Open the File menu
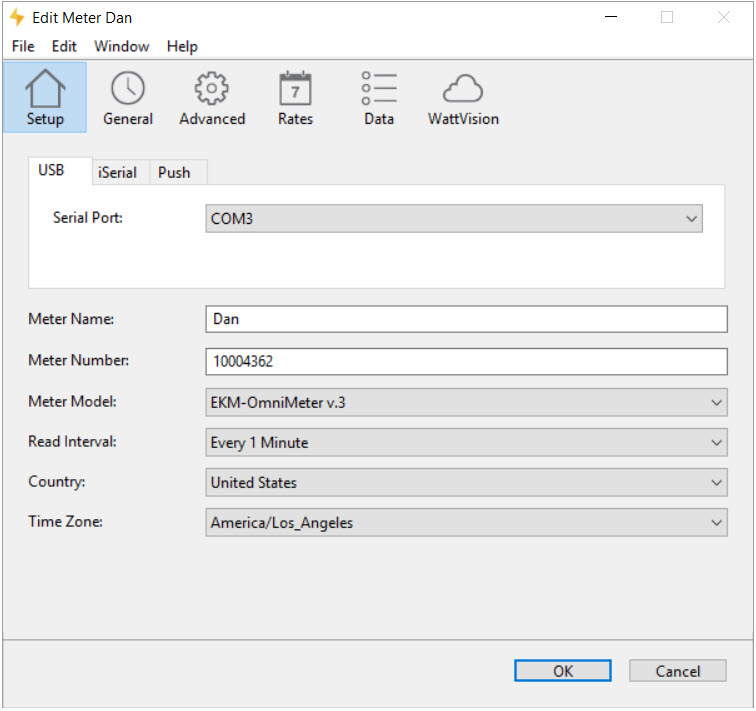The width and height of the screenshot is (756, 711). click(x=23, y=46)
